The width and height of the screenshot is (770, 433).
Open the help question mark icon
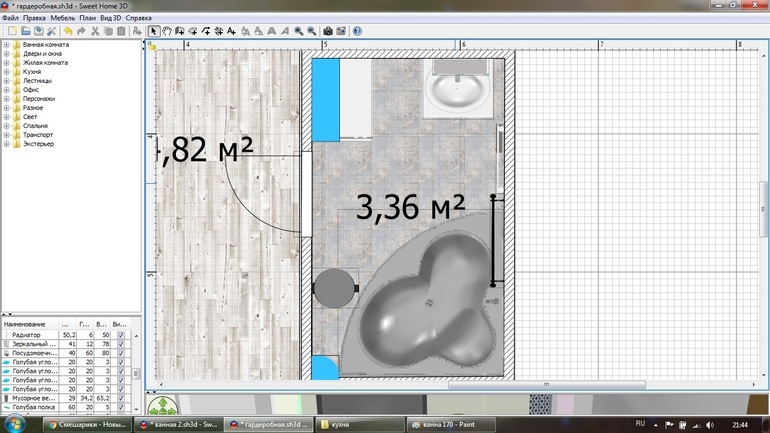pyautogui.click(x=357, y=31)
